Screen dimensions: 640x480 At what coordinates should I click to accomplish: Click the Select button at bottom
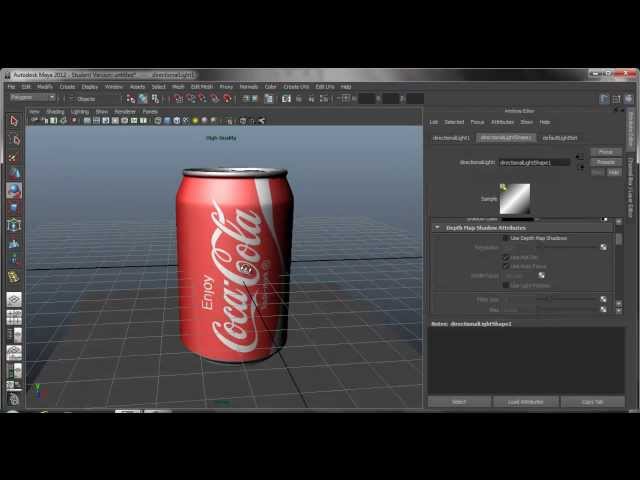[x=459, y=402]
